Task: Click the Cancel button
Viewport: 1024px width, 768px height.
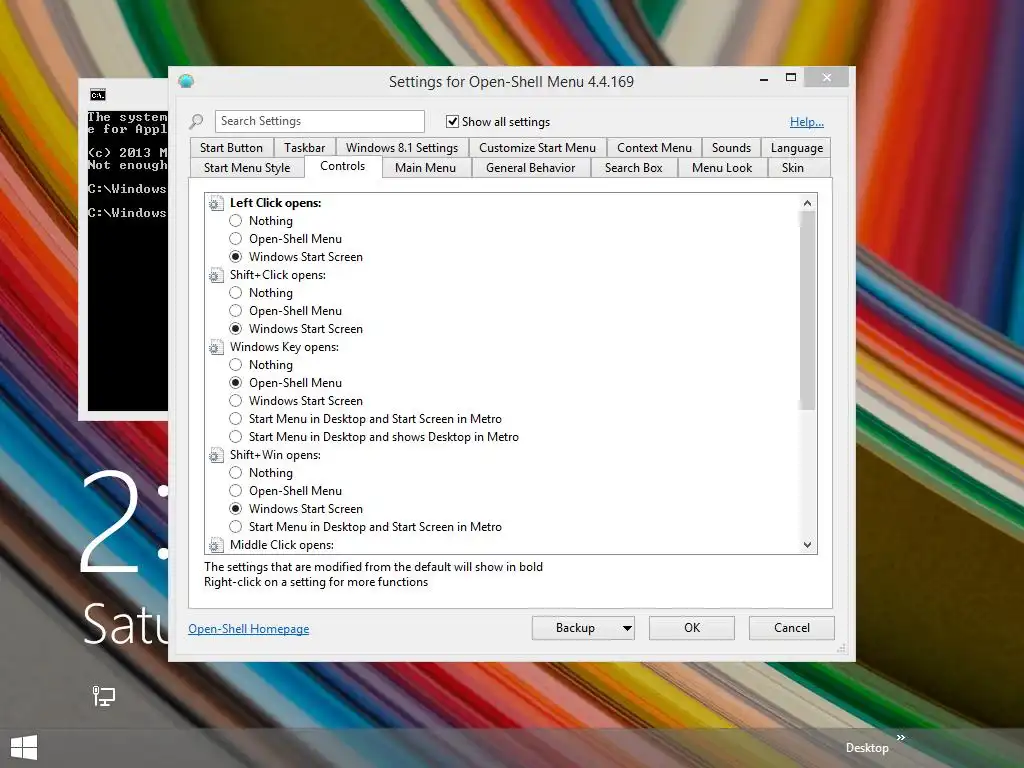Action: click(x=792, y=628)
